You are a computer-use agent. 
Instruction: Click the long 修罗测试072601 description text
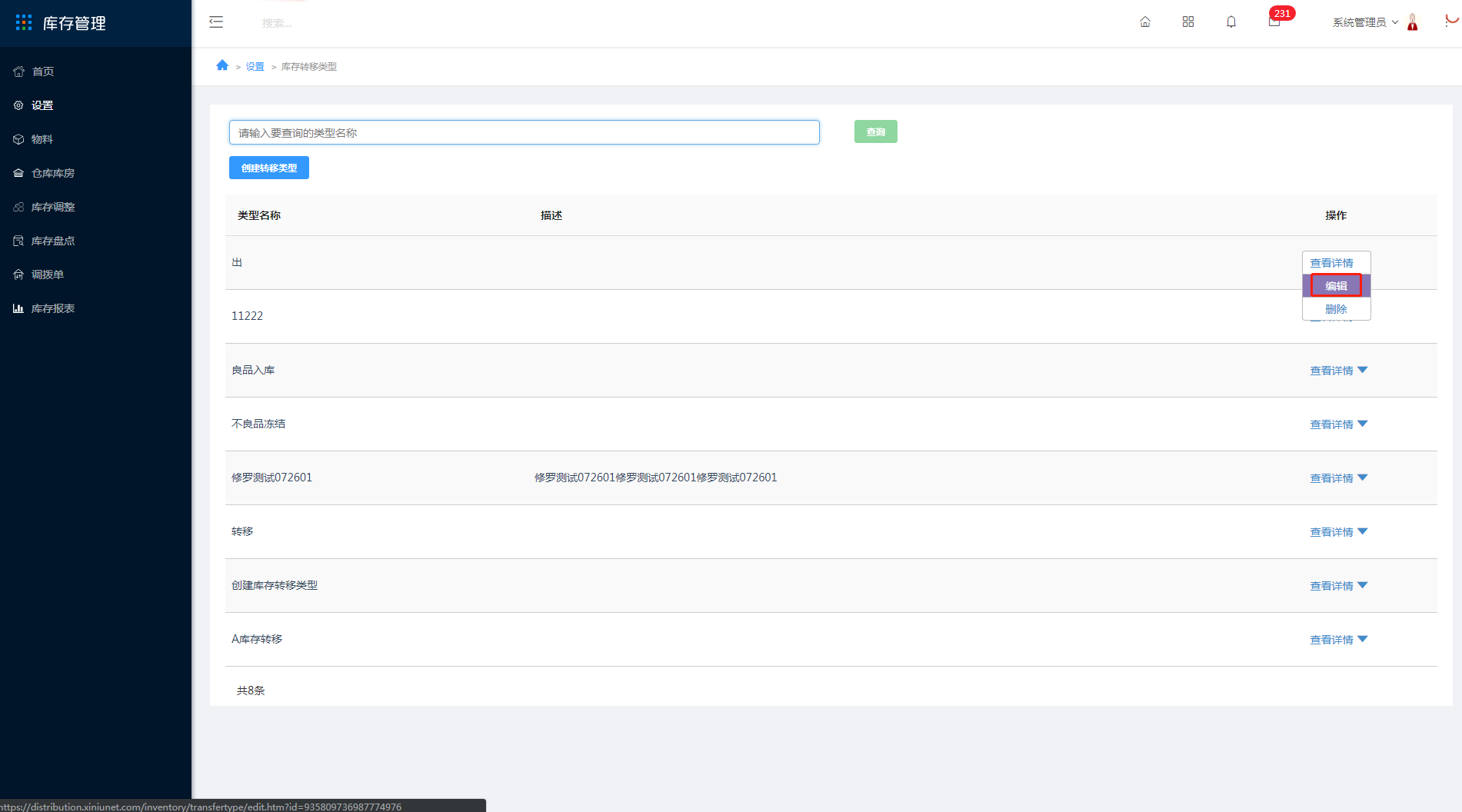point(655,478)
